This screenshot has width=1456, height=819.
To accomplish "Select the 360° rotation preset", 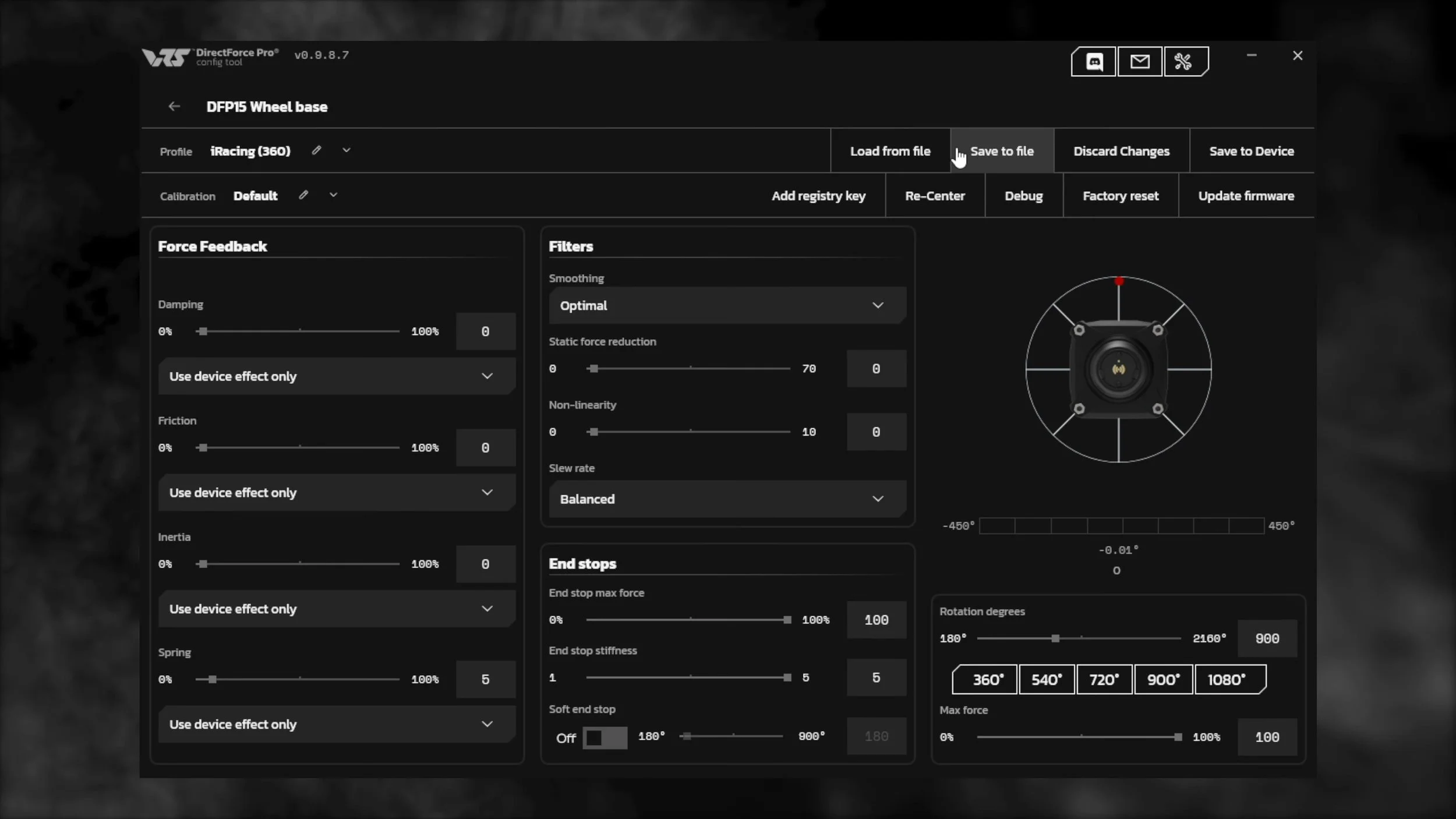I will pos(985,679).
